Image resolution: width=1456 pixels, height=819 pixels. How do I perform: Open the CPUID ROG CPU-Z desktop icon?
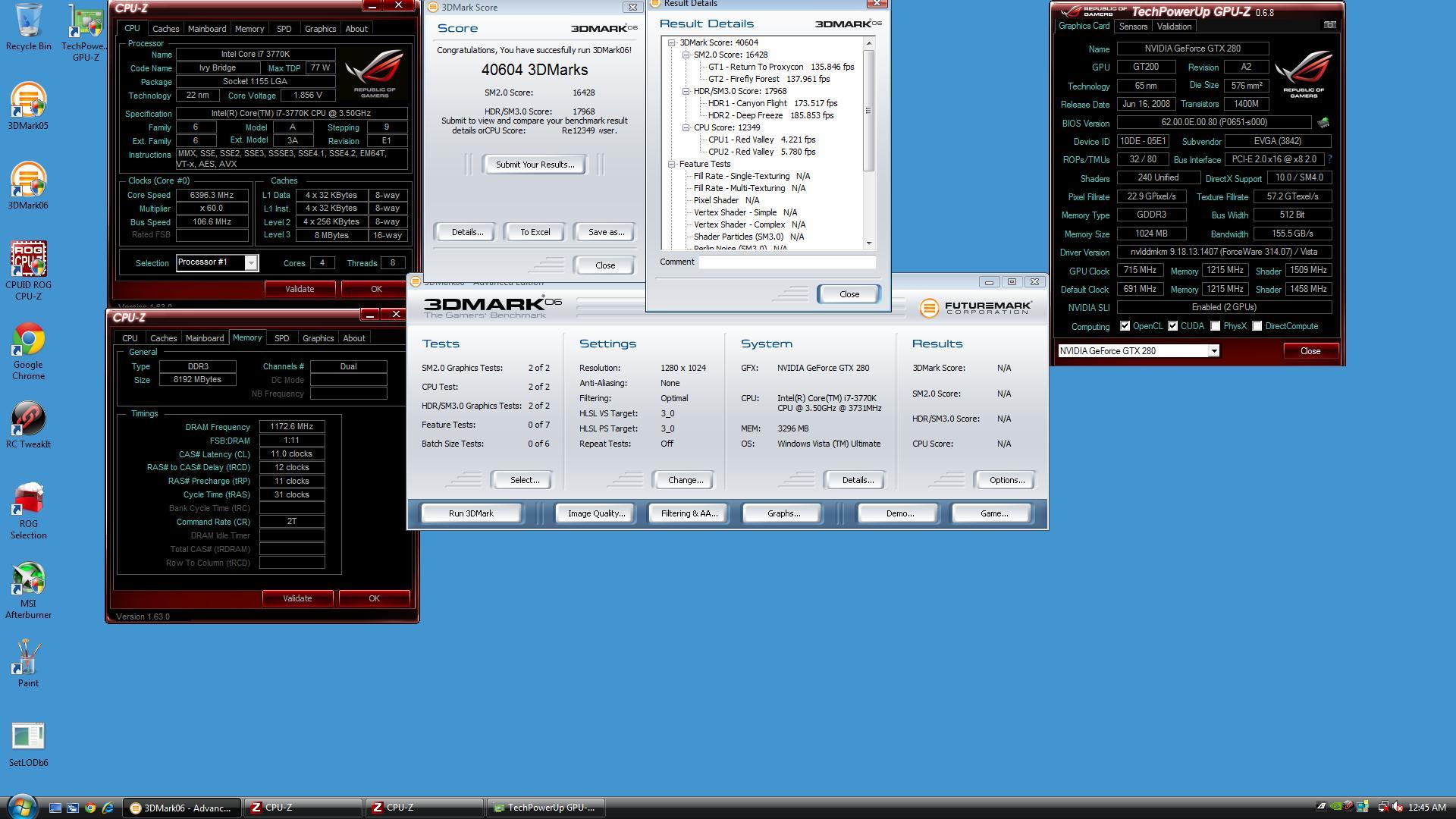coord(28,271)
